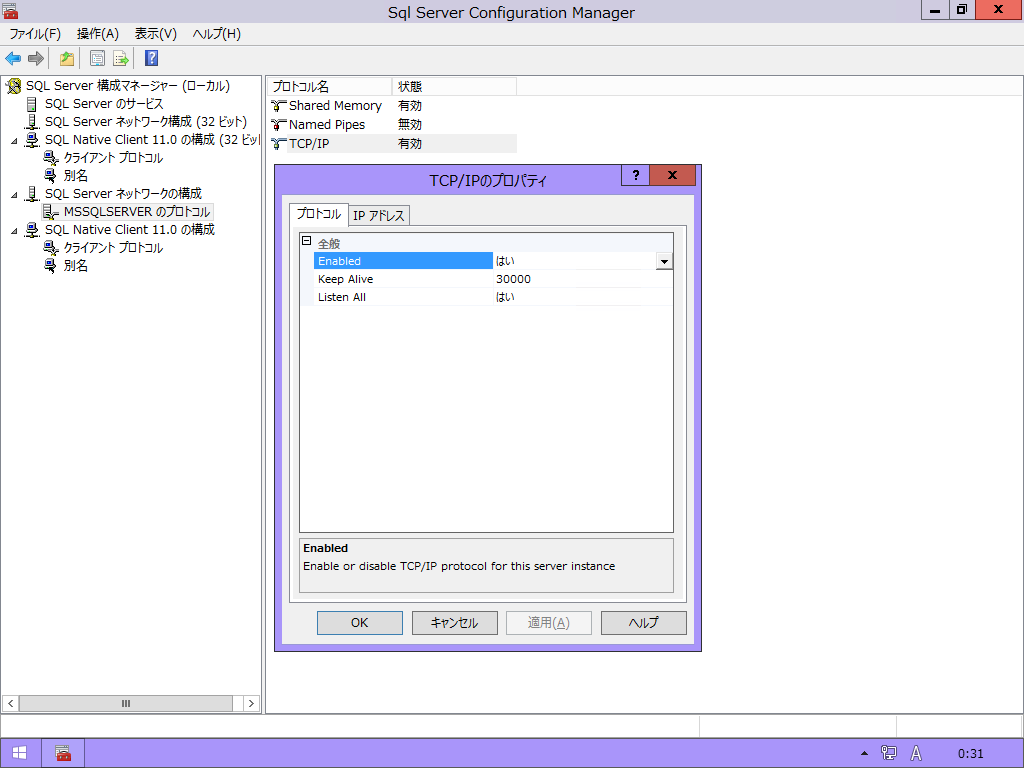Viewport: 1024px width, 768px height.
Task: Collapse the 全般 property category
Action: (x=307, y=242)
